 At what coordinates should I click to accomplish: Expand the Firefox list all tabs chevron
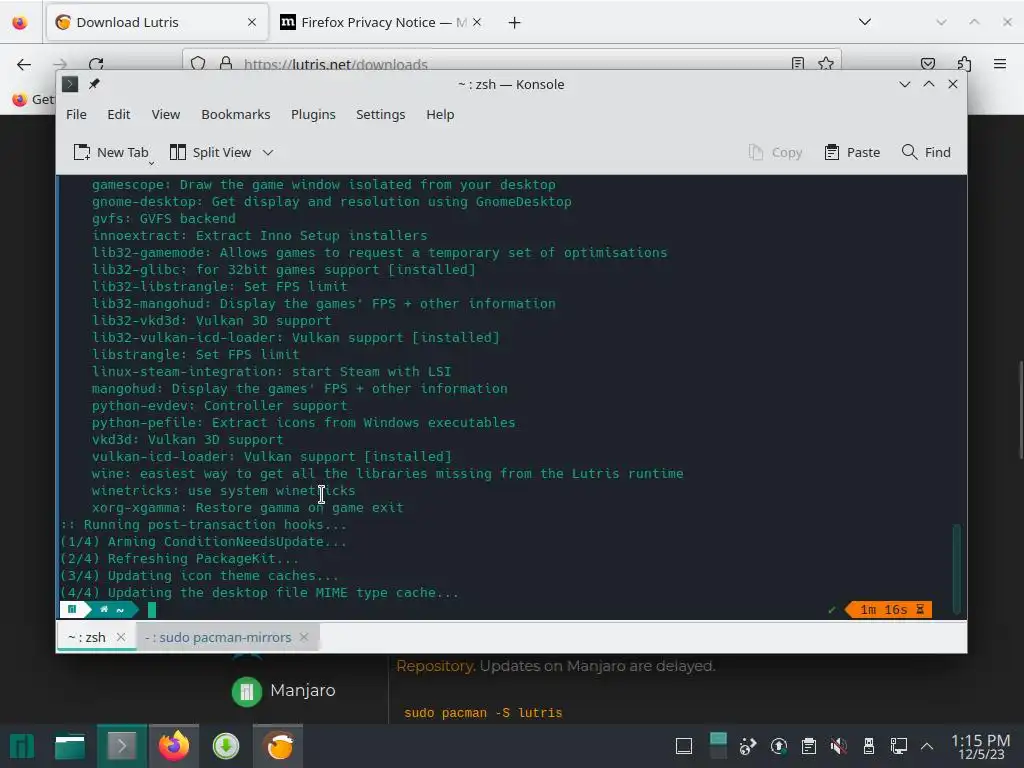click(865, 22)
